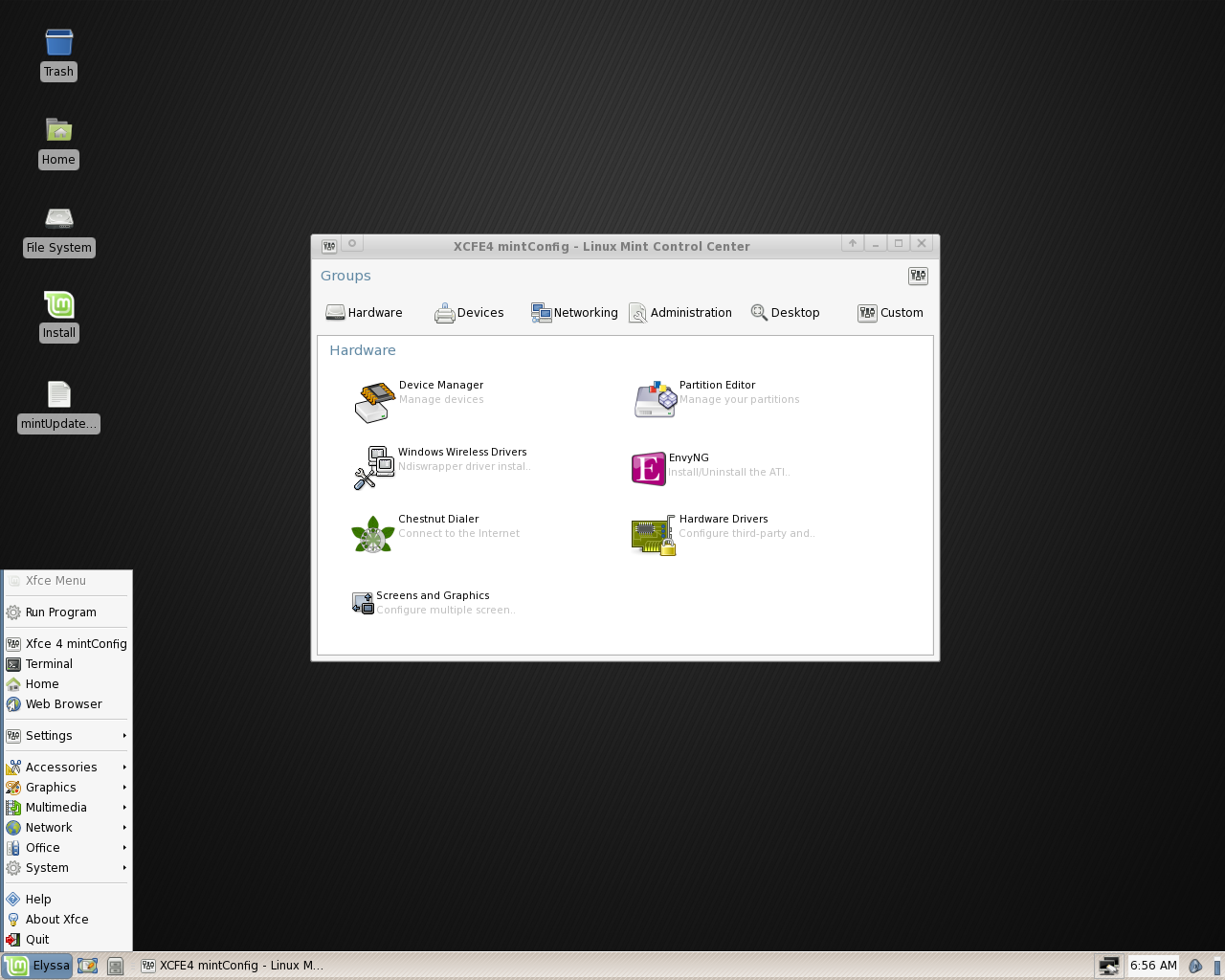Image resolution: width=1225 pixels, height=980 pixels.
Task: Select the Administration group
Action: click(x=679, y=313)
